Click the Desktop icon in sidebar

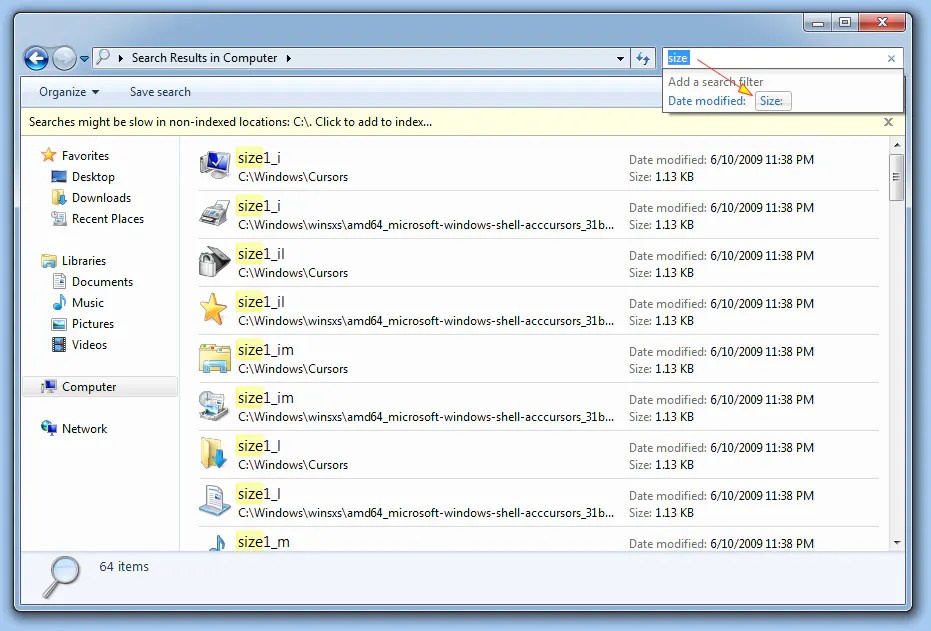59,176
